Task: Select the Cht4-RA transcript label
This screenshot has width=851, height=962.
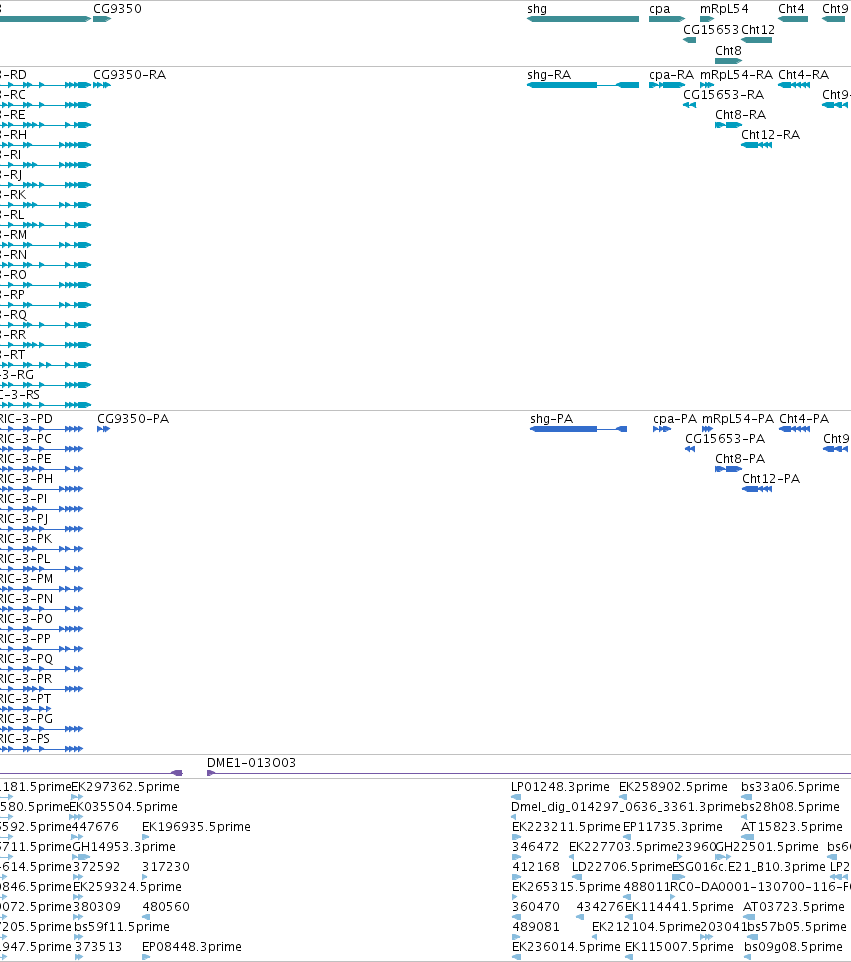Action: [804, 74]
